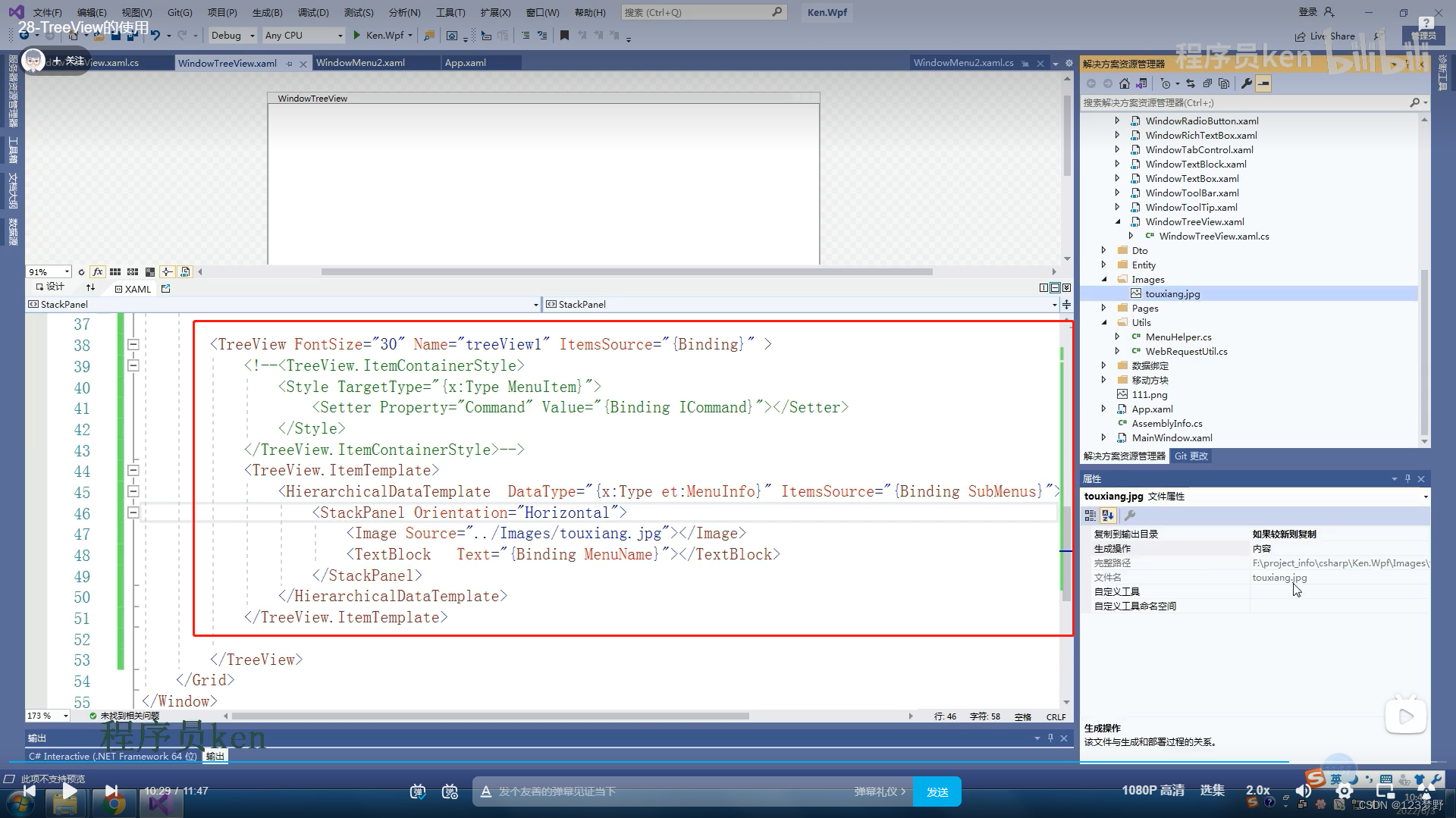
Task: Open Solution Explorer properties wrench icon
Action: click(x=1246, y=83)
